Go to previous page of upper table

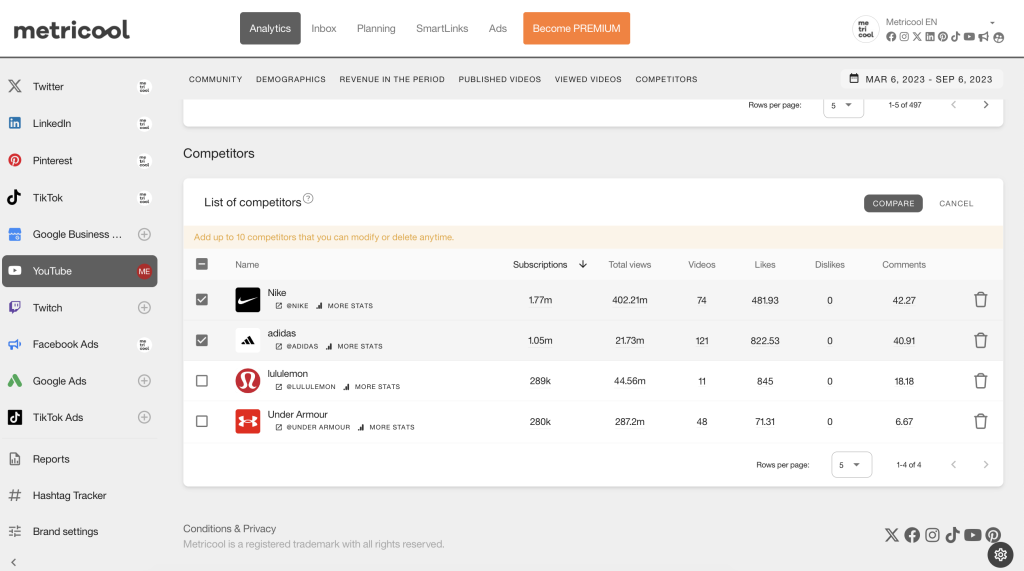953,105
